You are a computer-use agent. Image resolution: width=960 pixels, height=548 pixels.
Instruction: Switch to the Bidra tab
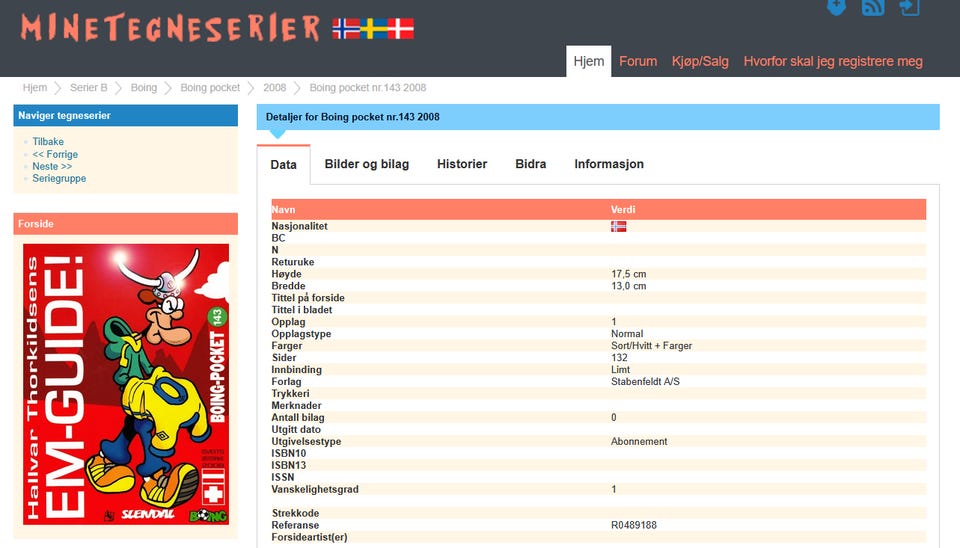click(x=531, y=164)
